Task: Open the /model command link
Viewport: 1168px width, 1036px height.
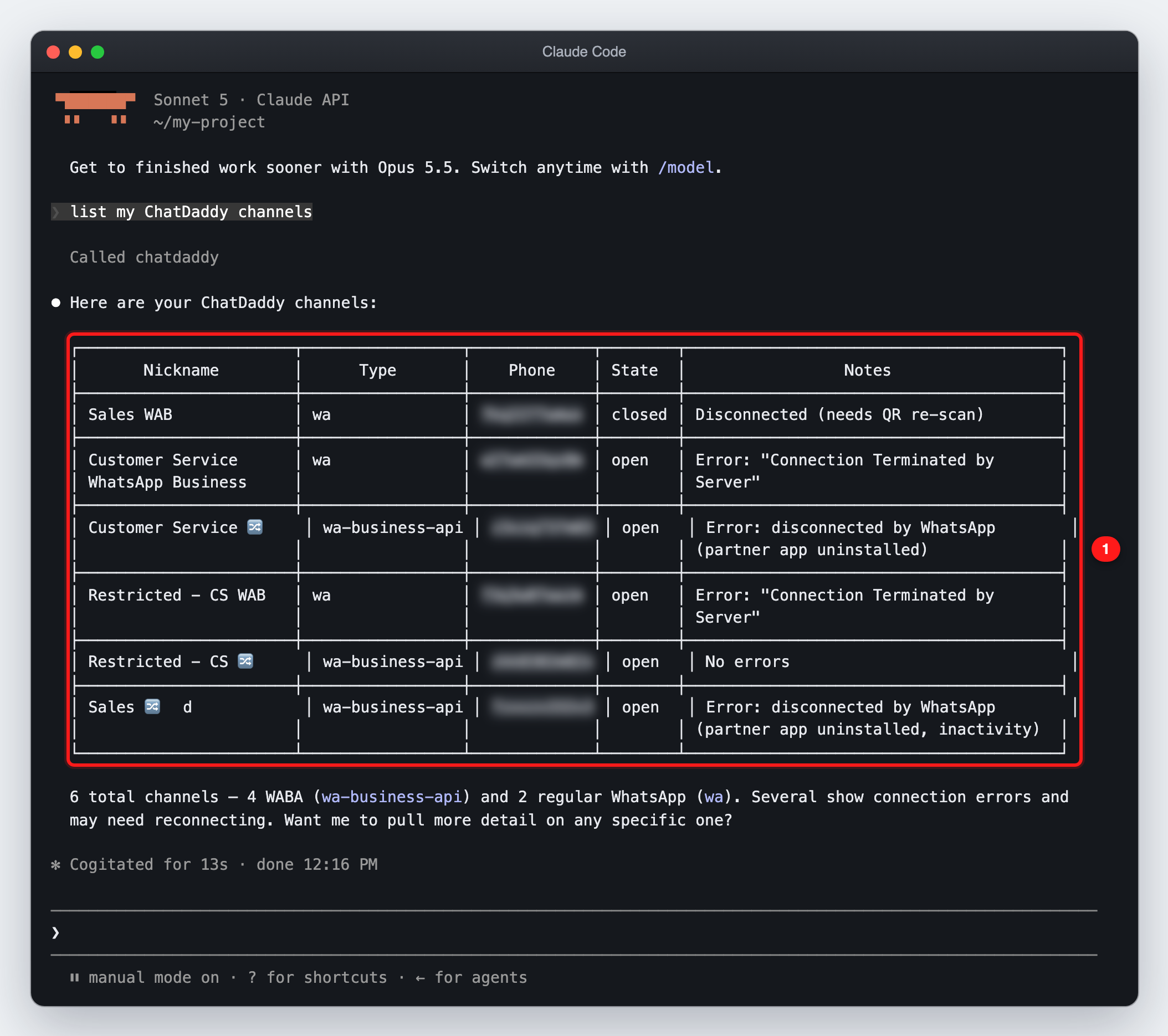Action: 686,167
